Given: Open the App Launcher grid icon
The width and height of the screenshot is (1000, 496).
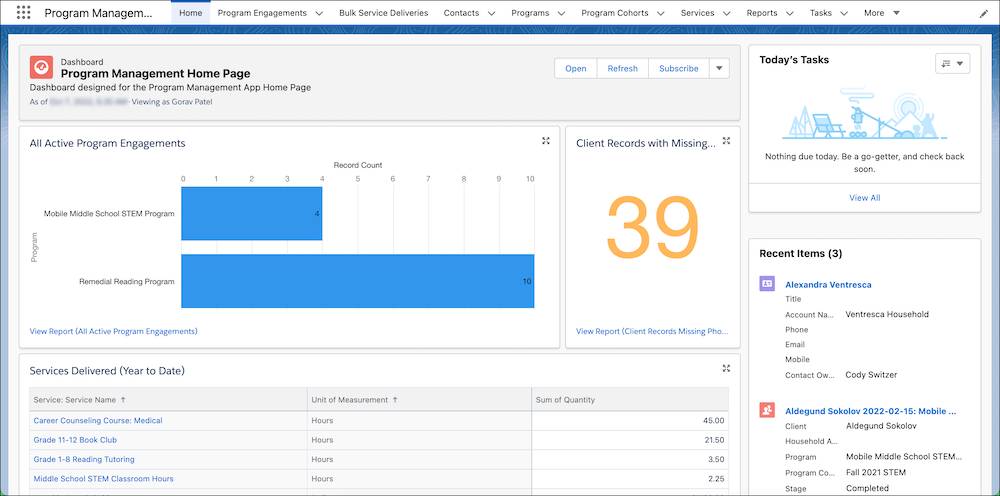Looking at the screenshot, I should (23, 13).
